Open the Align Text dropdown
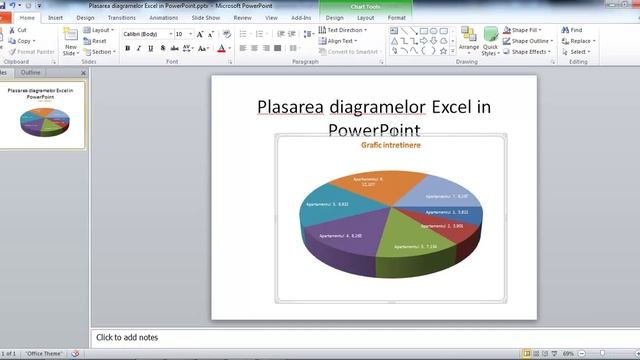640x360 pixels. click(x=338, y=41)
